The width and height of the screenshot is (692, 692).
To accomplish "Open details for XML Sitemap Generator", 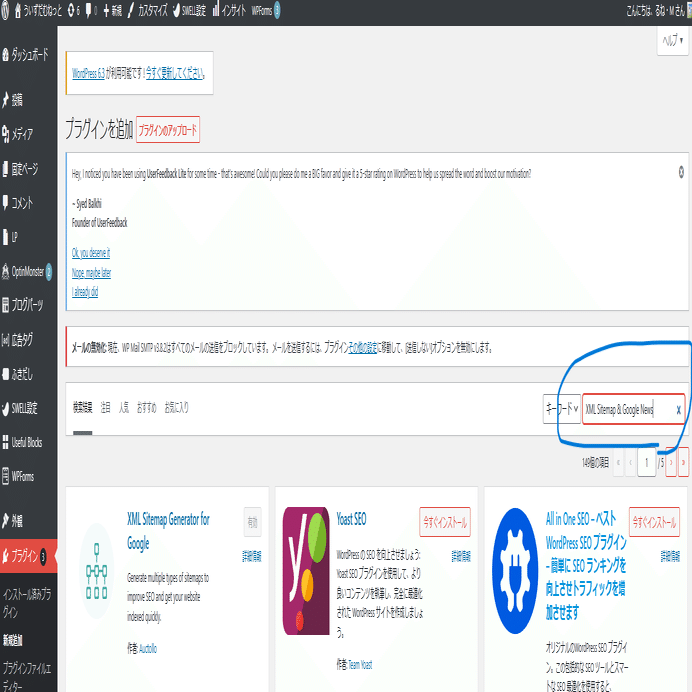I will pos(252,557).
